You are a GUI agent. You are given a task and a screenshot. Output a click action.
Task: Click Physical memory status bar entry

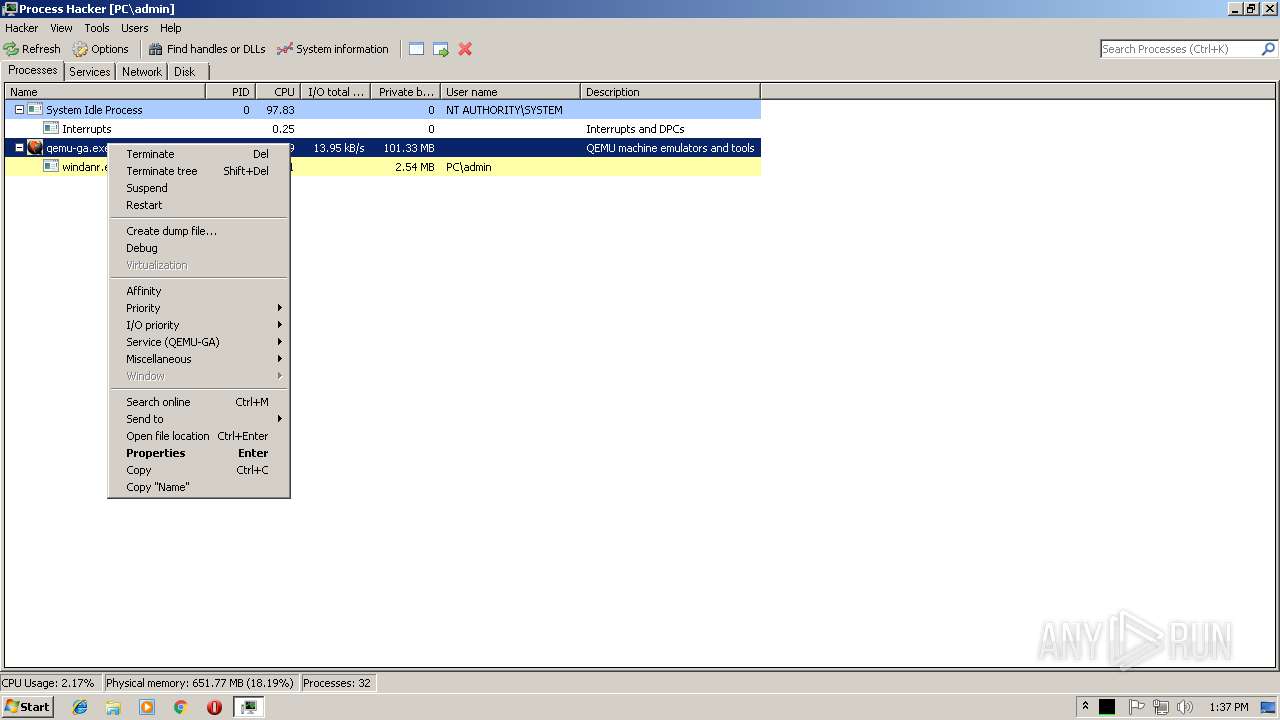(200, 683)
